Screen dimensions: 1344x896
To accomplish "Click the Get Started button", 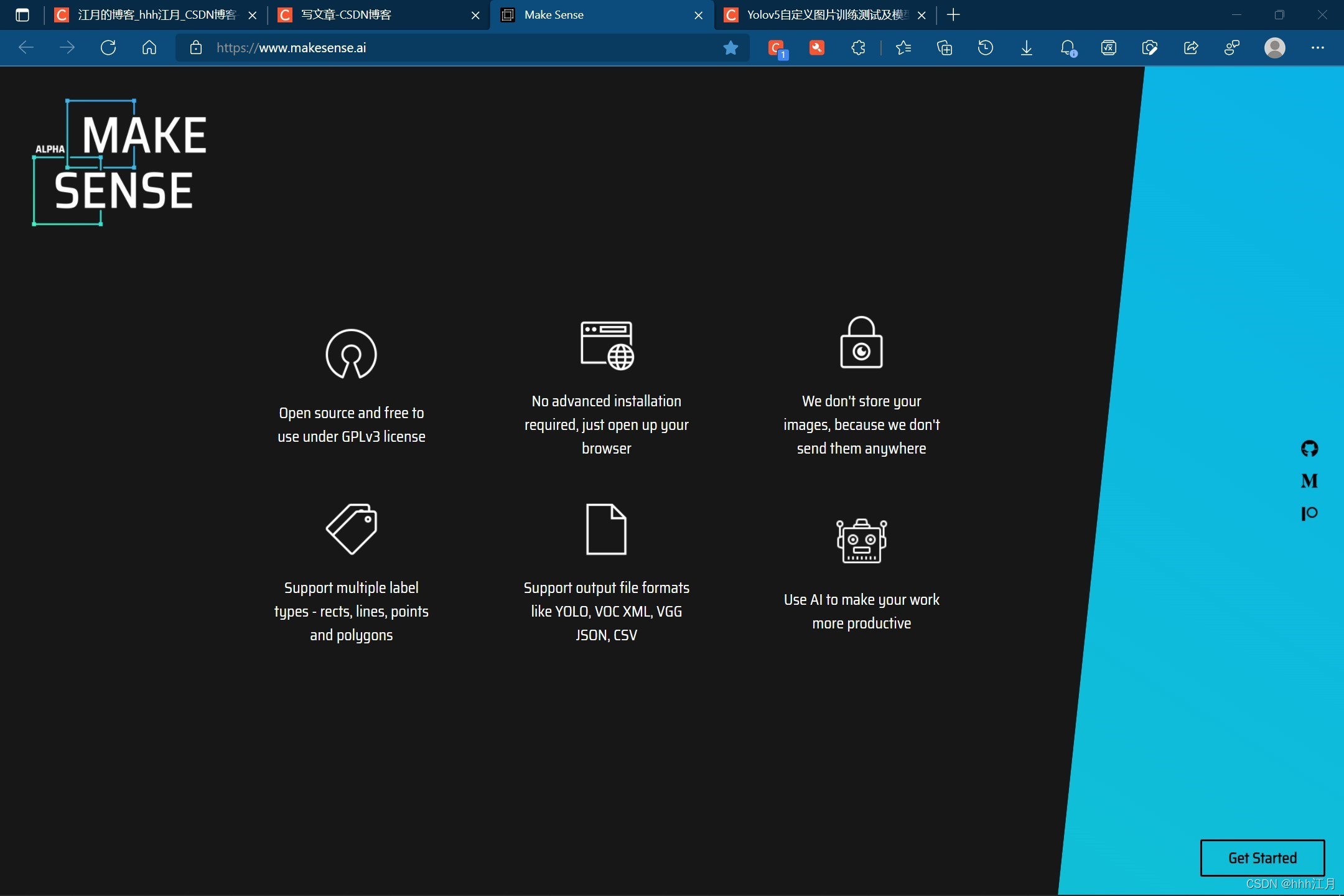I will tap(1262, 857).
